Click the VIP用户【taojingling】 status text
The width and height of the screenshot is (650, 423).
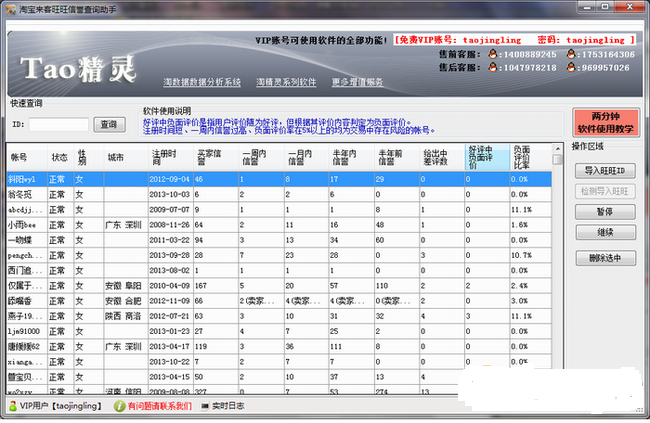coord(61,406)
